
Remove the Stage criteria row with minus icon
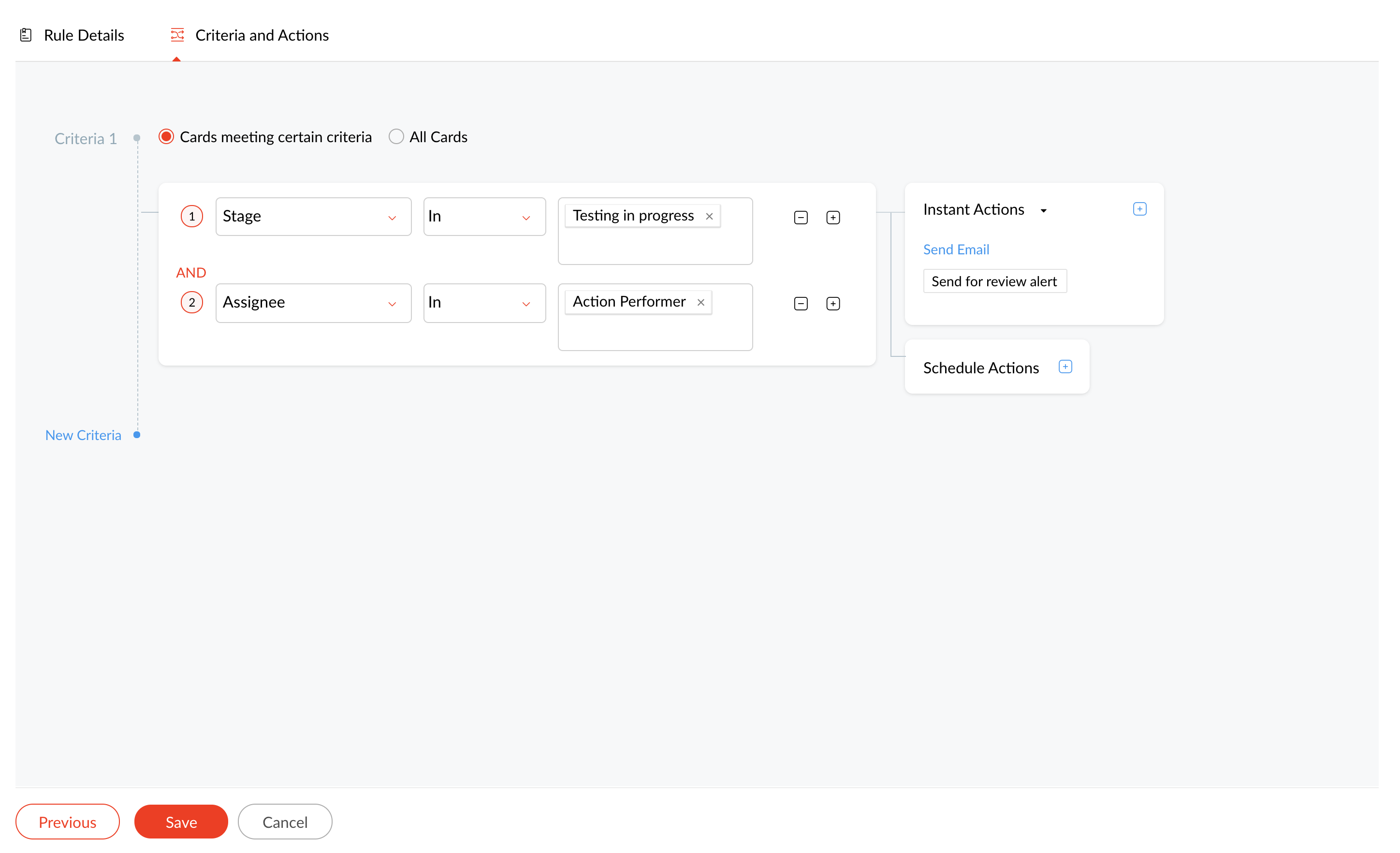(x=801, y=218)
